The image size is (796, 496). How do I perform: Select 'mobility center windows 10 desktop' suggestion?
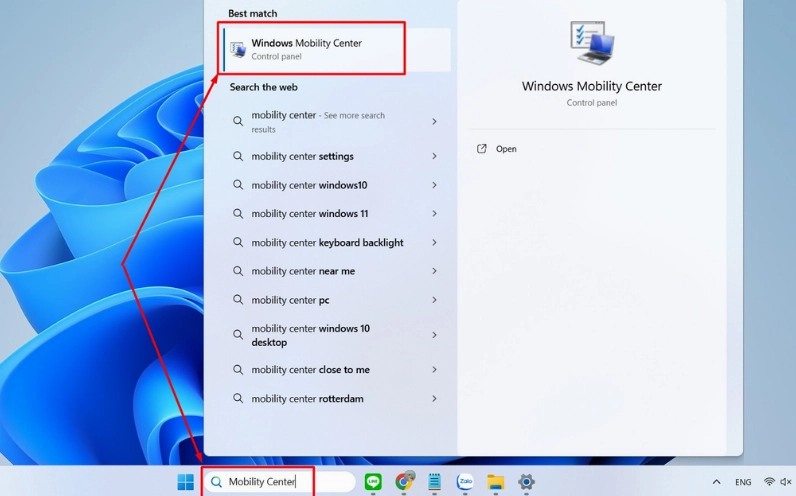(x=336, y=335)
